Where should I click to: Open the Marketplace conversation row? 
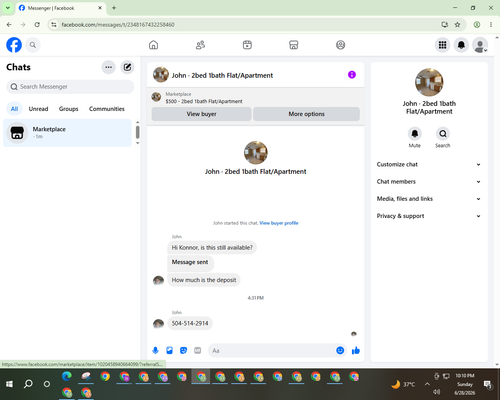[67, 133]
